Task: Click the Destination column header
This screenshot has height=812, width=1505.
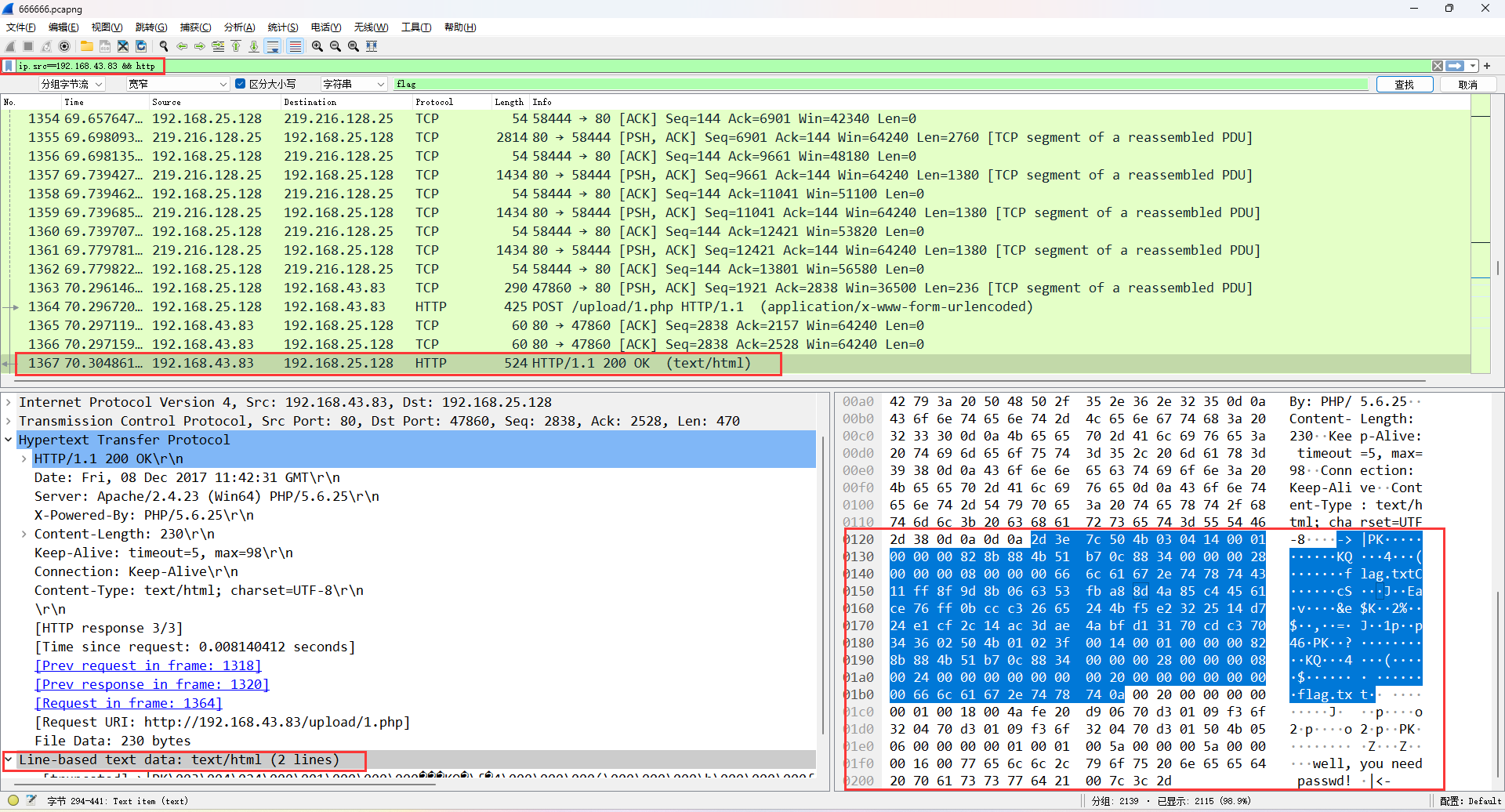Action: 346,102
